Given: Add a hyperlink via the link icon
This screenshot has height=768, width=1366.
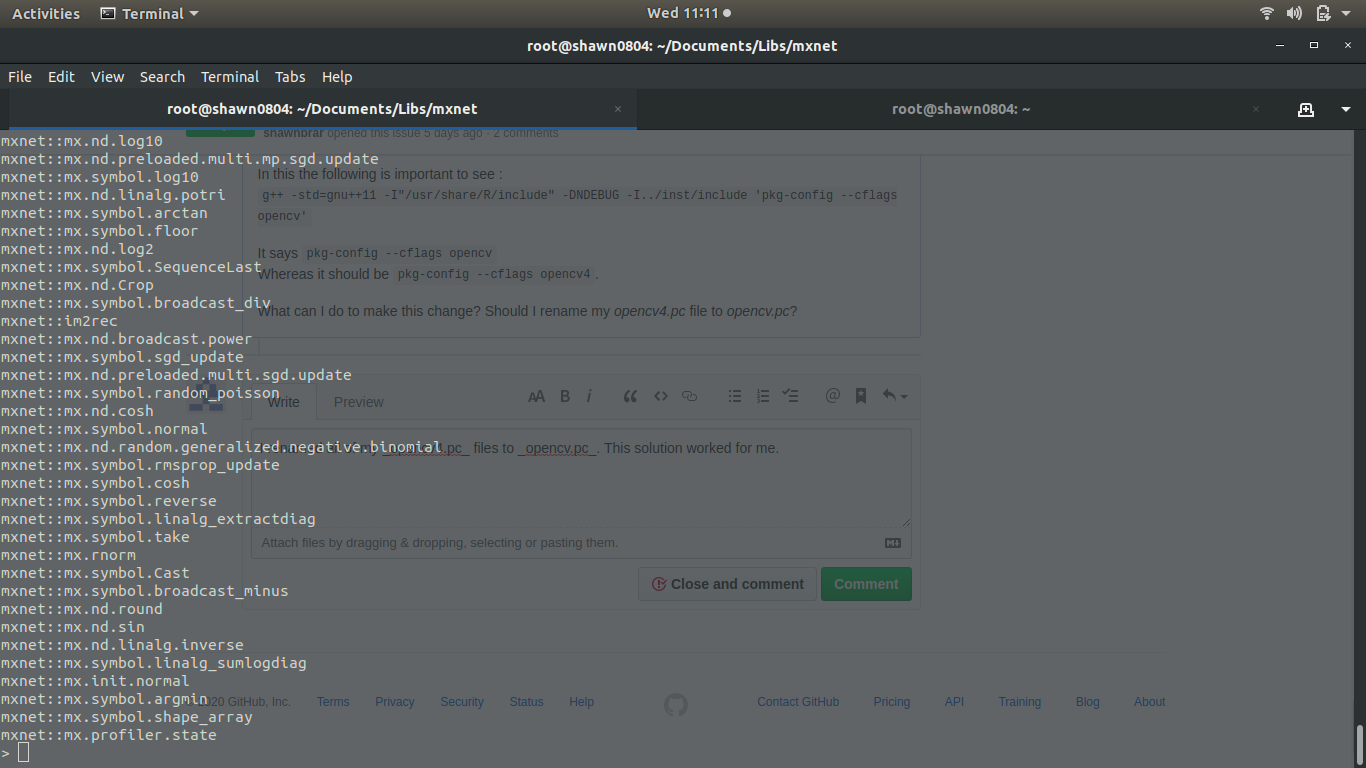Looking at the screenshot, I should (x=689, y=396).
